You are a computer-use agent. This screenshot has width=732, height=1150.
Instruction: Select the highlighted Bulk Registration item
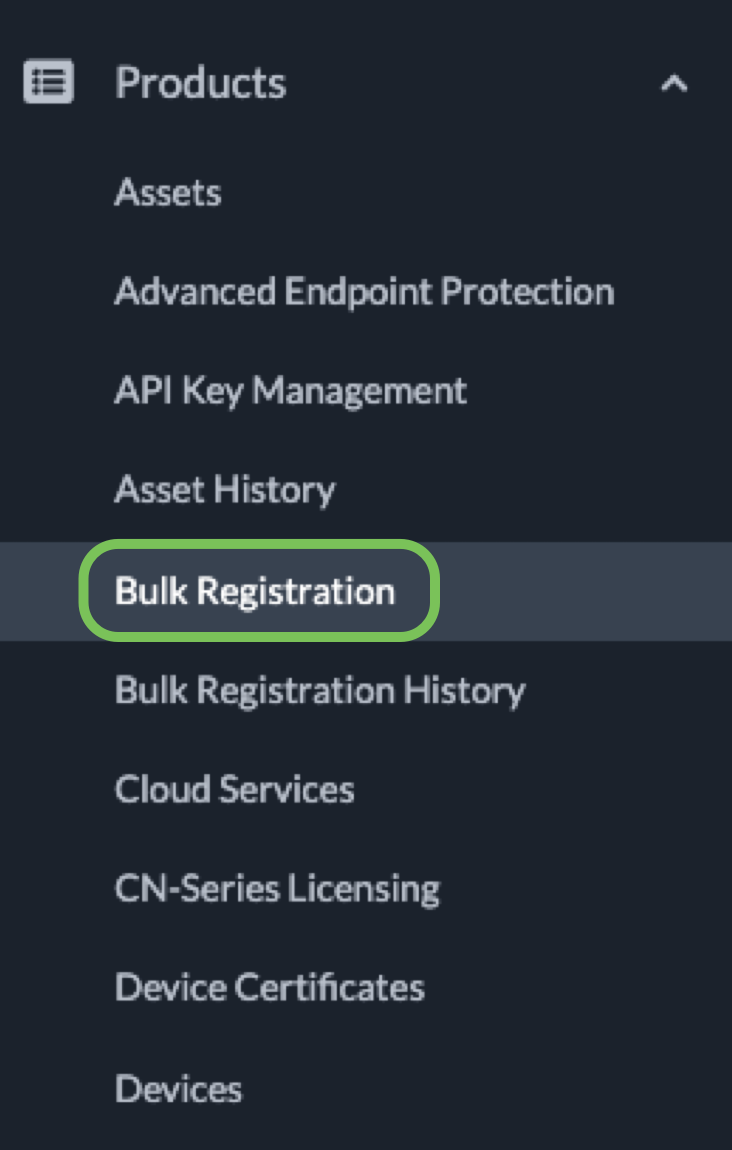click(x=255, y=591)
